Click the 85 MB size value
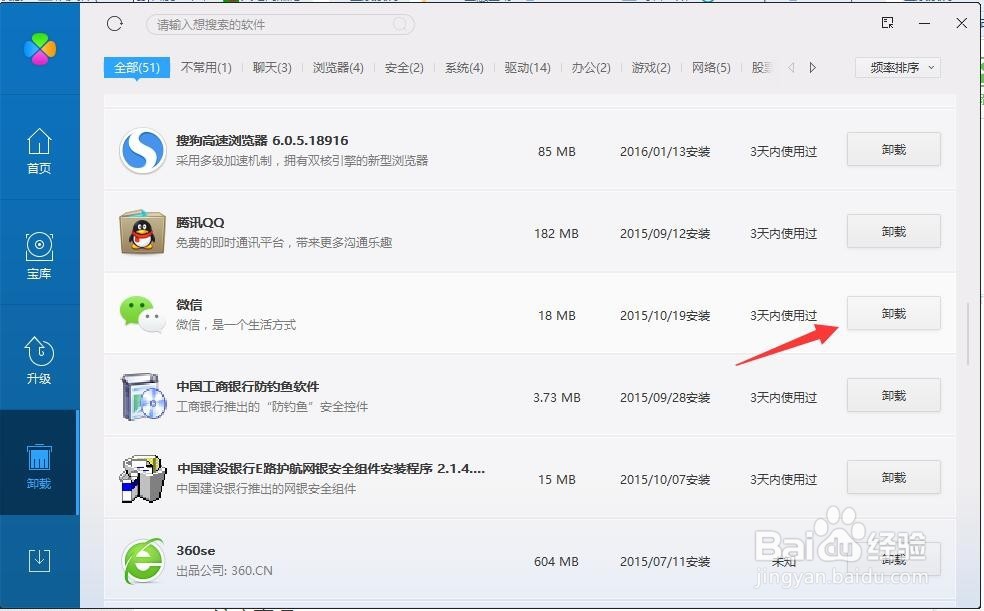Image resolution: width=984 pixels, height=611 pixels. [x=557, y=152]
